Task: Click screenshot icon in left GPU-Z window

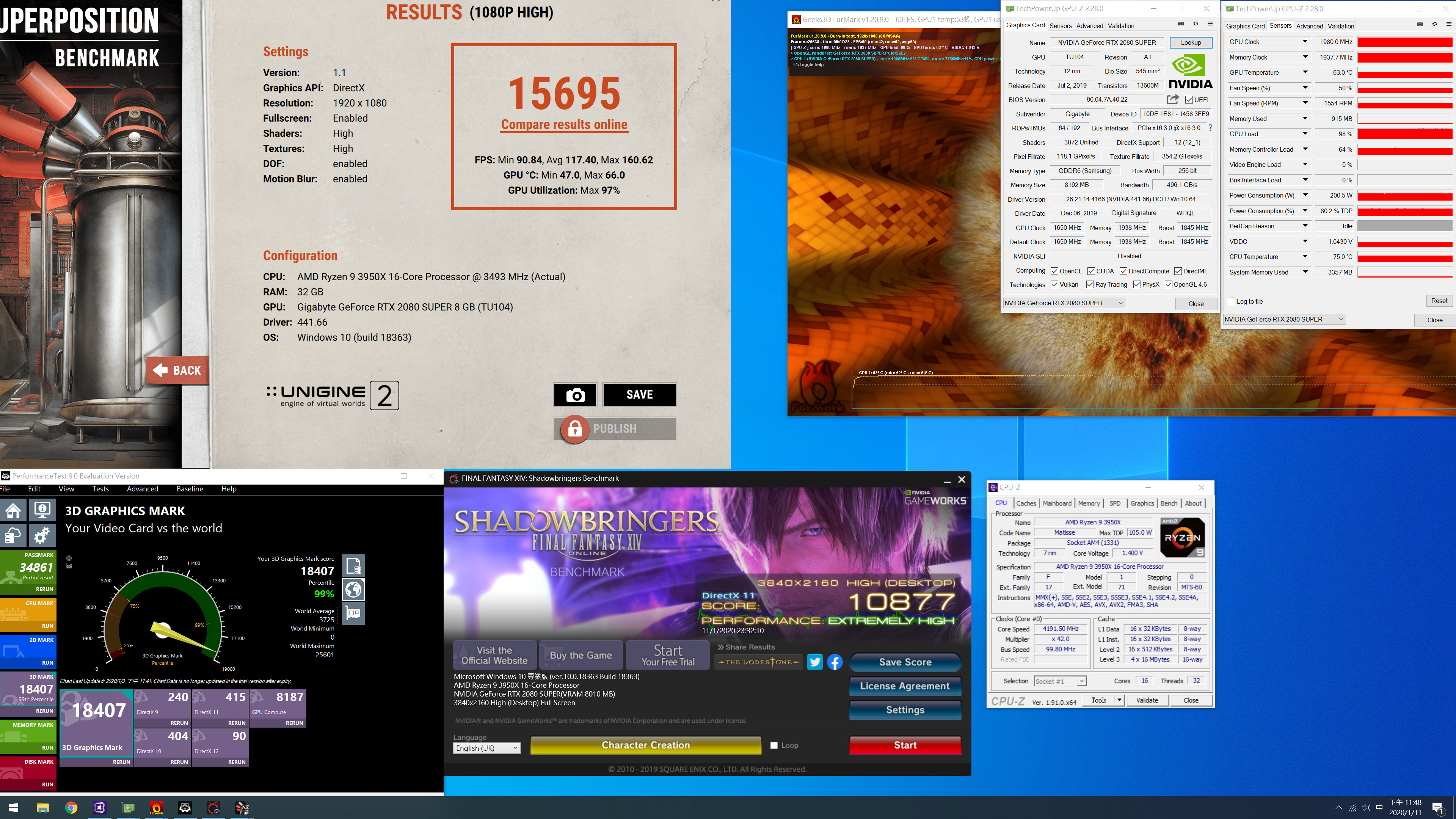Action: click(x=1181, y=24)
